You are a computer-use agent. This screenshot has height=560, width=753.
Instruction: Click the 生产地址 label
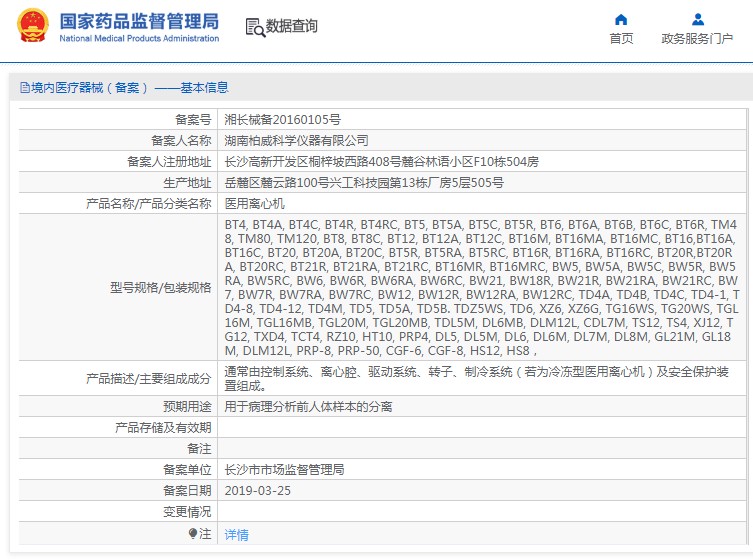(187, 183)
